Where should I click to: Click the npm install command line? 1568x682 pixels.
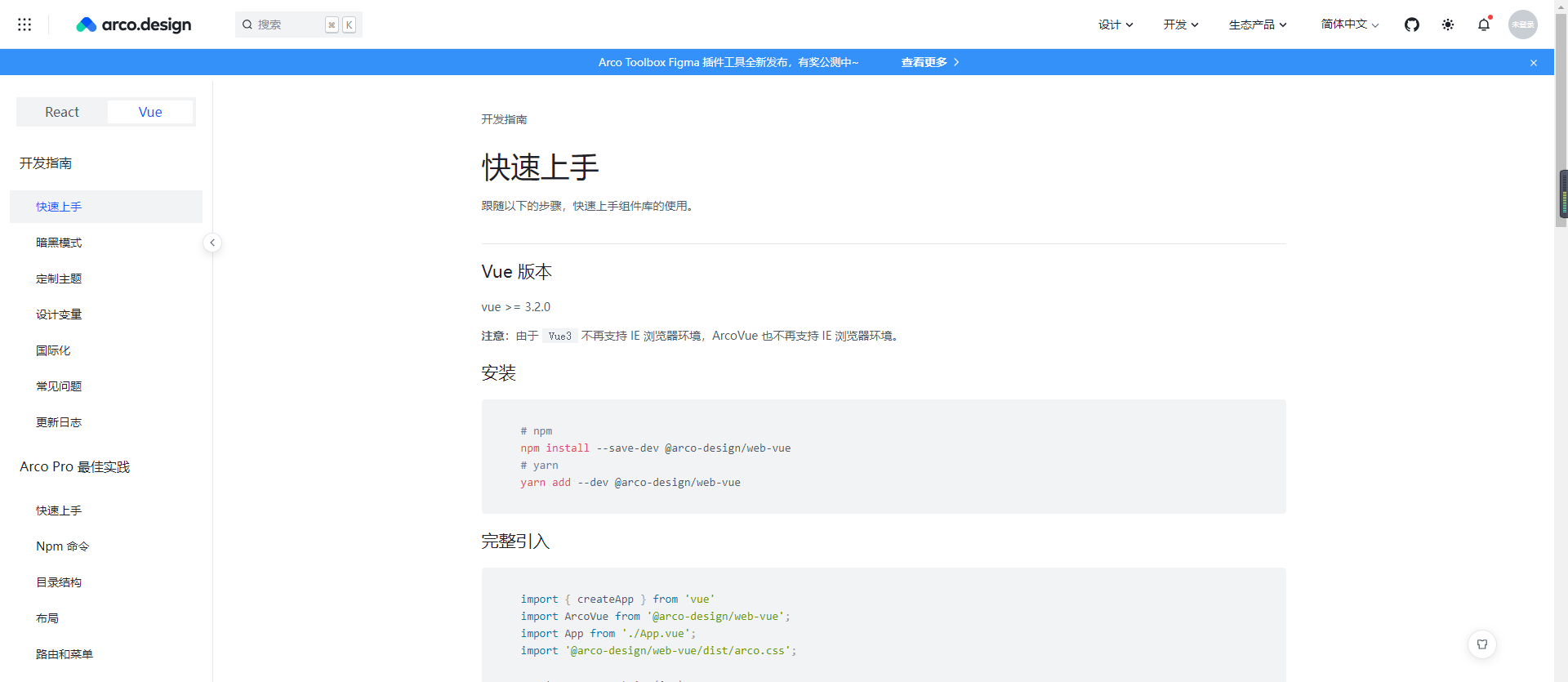tap(656, 448)
